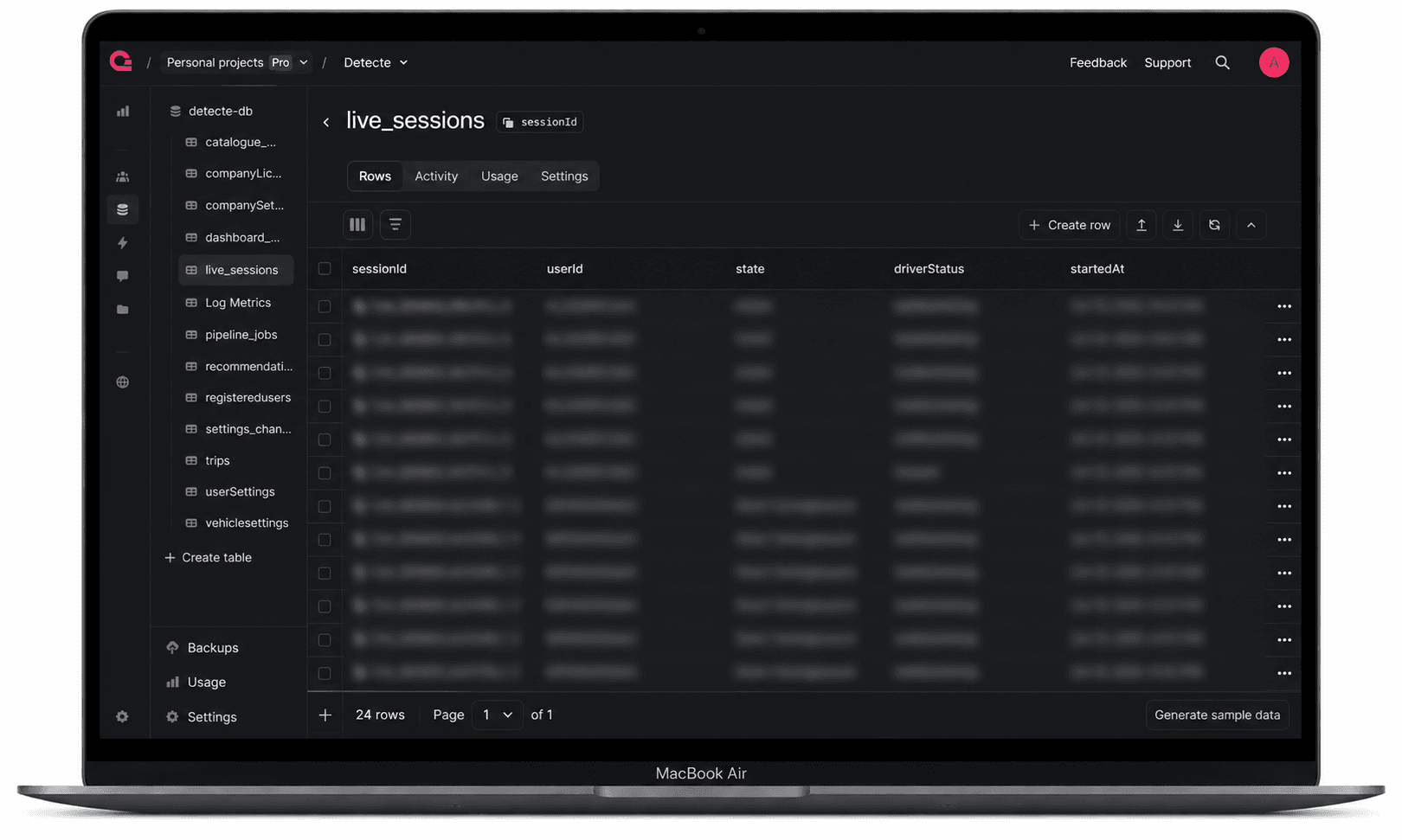Screen dimensions: 1402x840
Task: Copy the sessionId tag
Action: click(539, 122)
